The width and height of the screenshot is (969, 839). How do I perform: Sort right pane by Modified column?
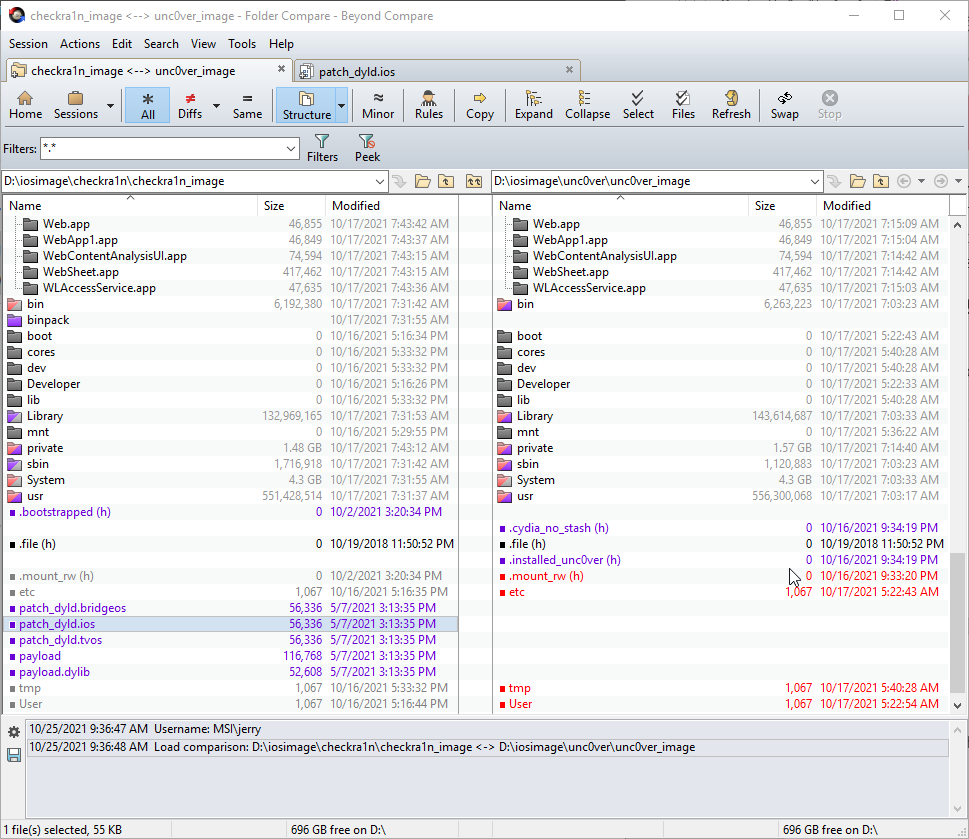882,206
